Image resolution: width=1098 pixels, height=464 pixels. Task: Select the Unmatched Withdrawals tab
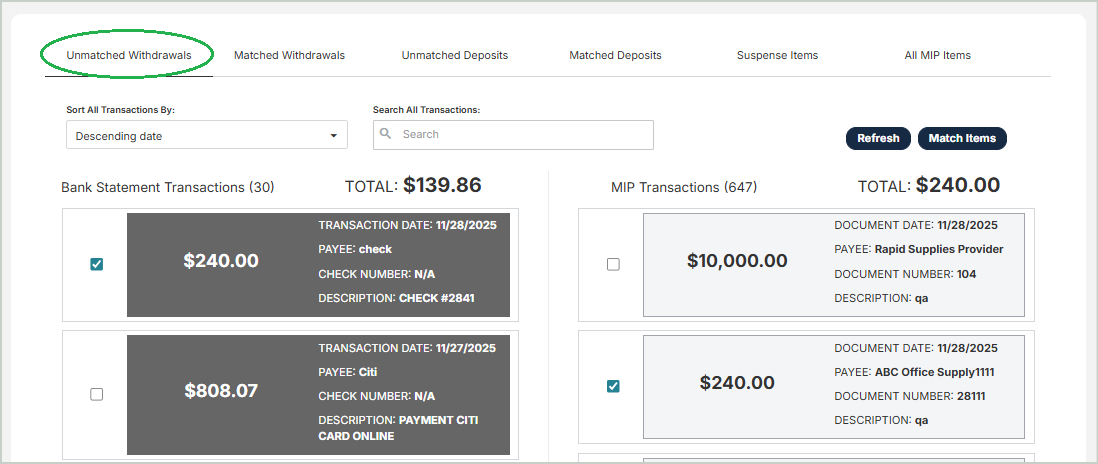coord(128,55)
